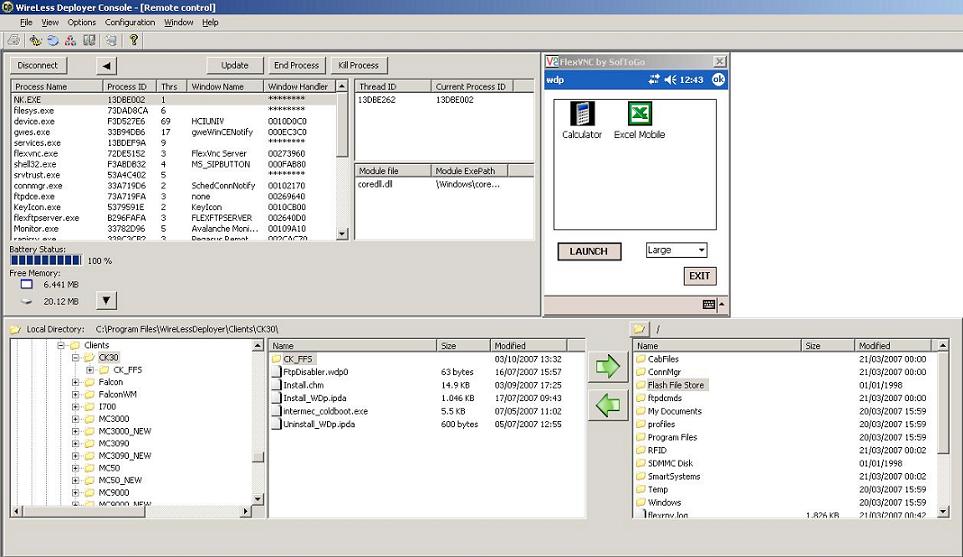Expand the Falcon folder in tree

tap(76, 382)
